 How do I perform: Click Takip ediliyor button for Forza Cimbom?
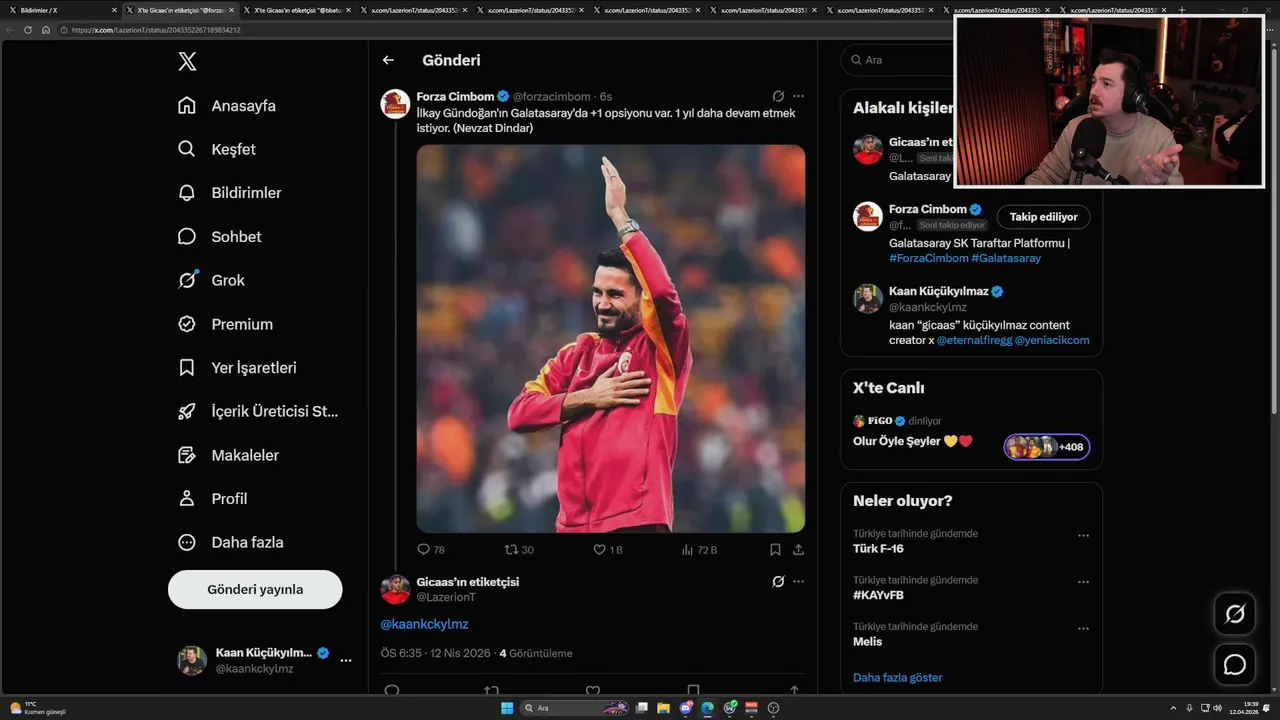coord(1043,217)
